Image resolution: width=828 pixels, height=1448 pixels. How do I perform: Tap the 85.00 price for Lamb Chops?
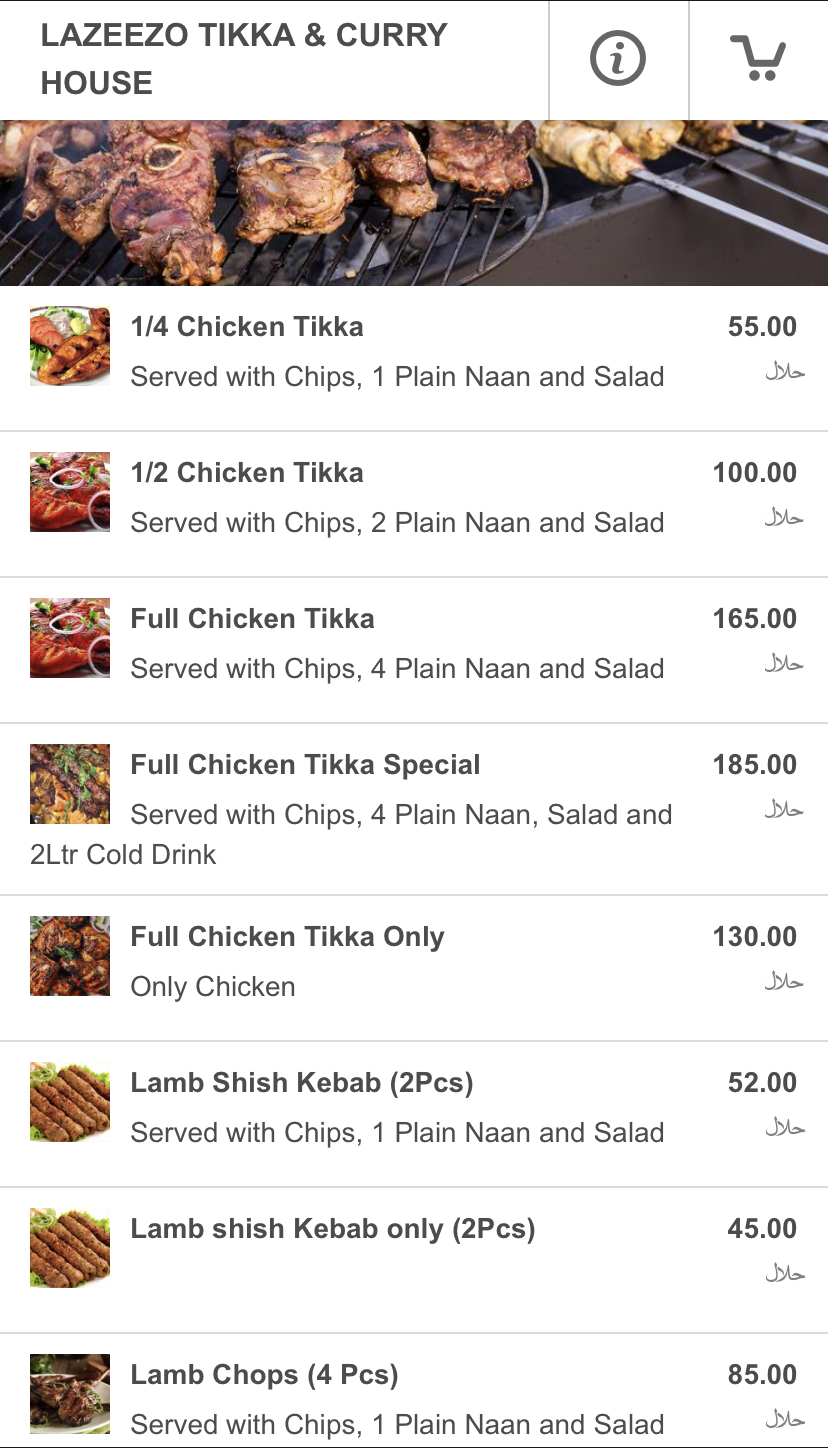pyautogui.click(x=761, y=1375)
